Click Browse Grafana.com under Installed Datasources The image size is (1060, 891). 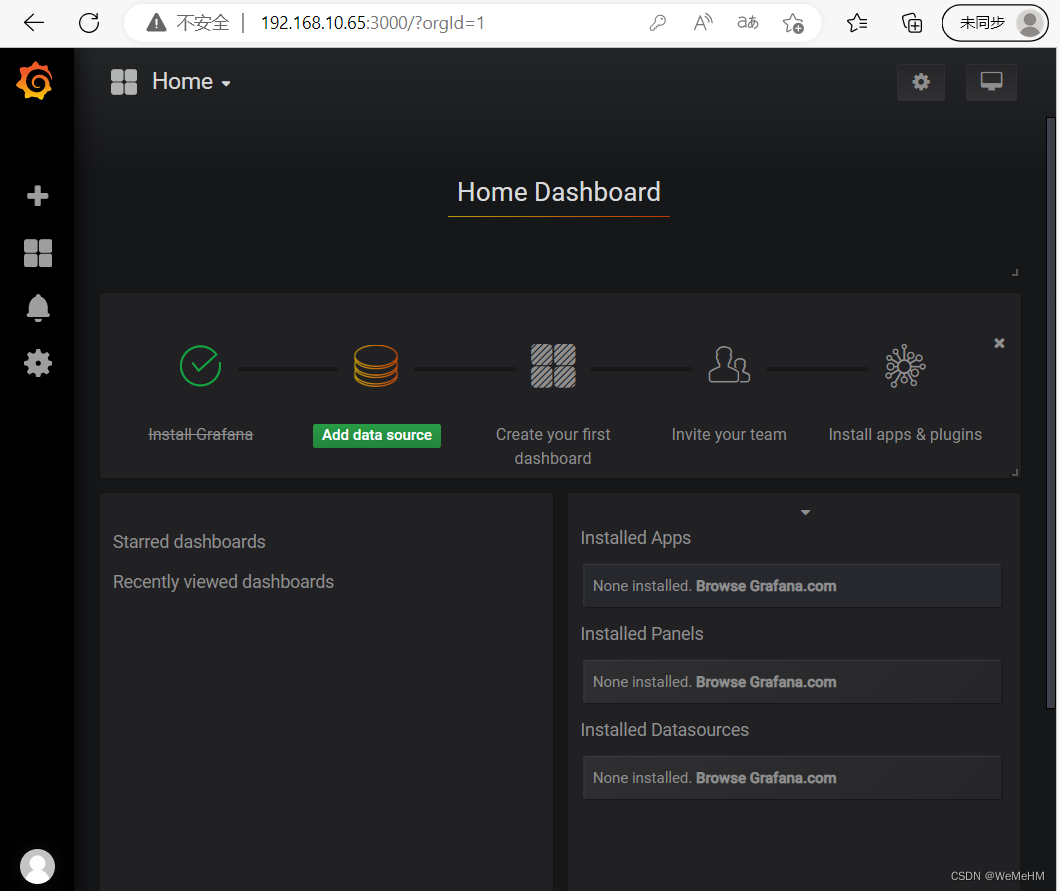click(766, 778)
